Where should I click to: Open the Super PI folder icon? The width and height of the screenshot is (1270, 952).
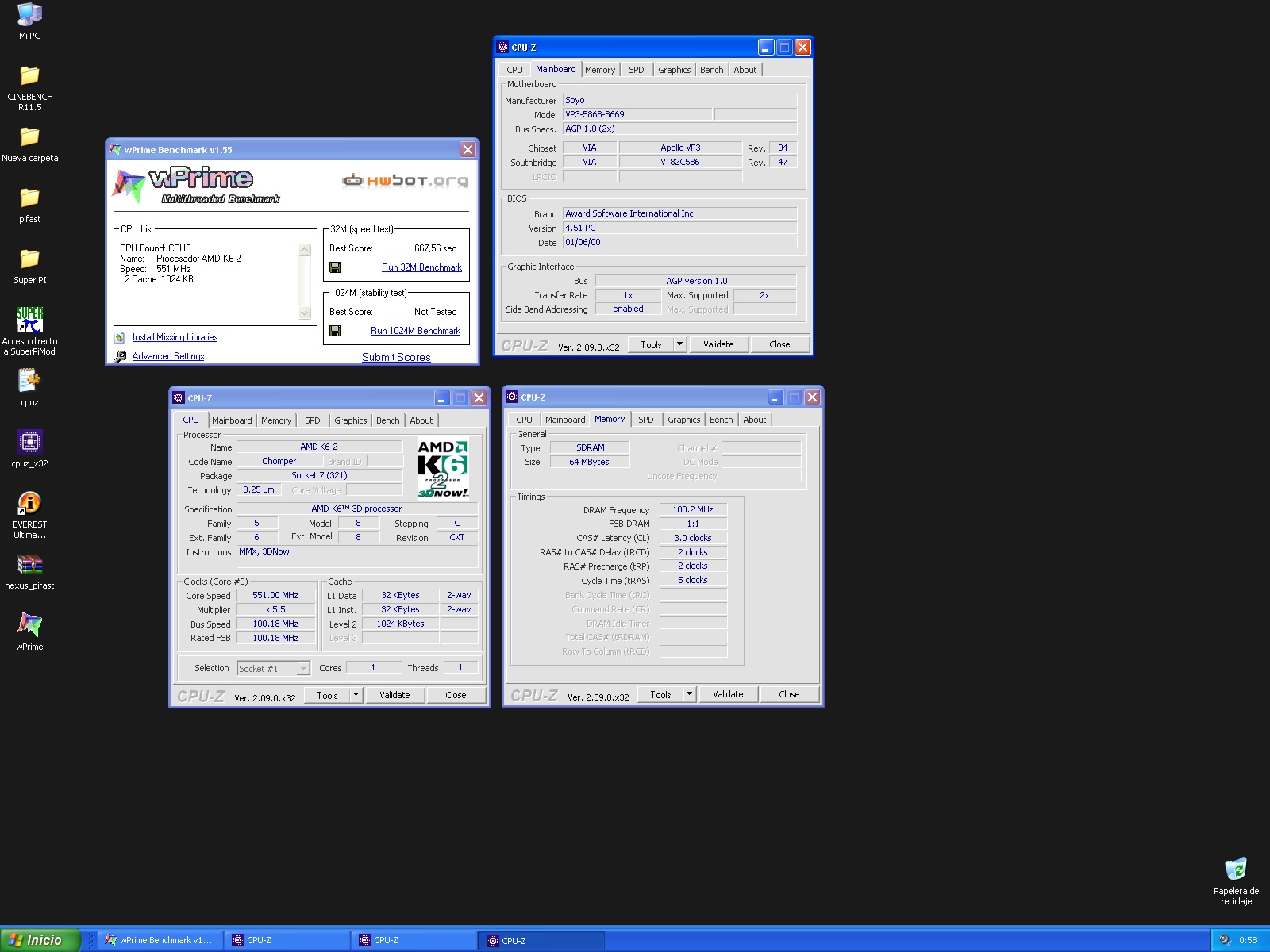point(29,259)
